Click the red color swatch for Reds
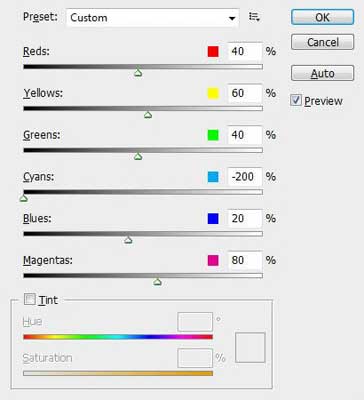This screenshot has height=400, width=364. click(x=213, y=51)
